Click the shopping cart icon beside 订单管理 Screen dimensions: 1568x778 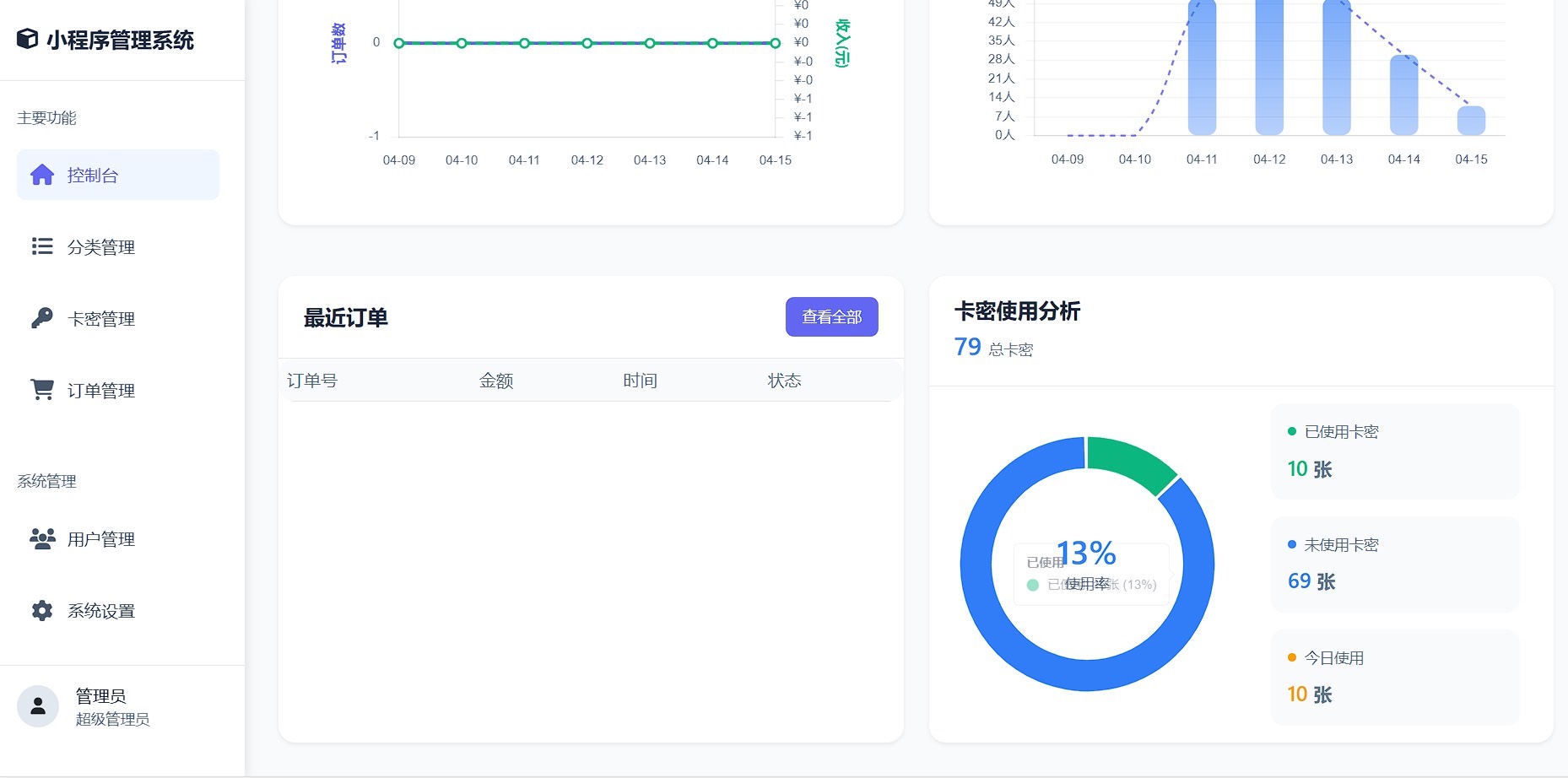tap(42, 390)
